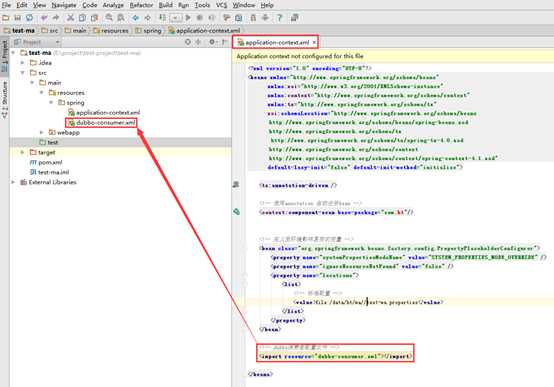This screenshot has width=554, height=387.
Task: Click the Help question mark icon
Action: point(279,18)
